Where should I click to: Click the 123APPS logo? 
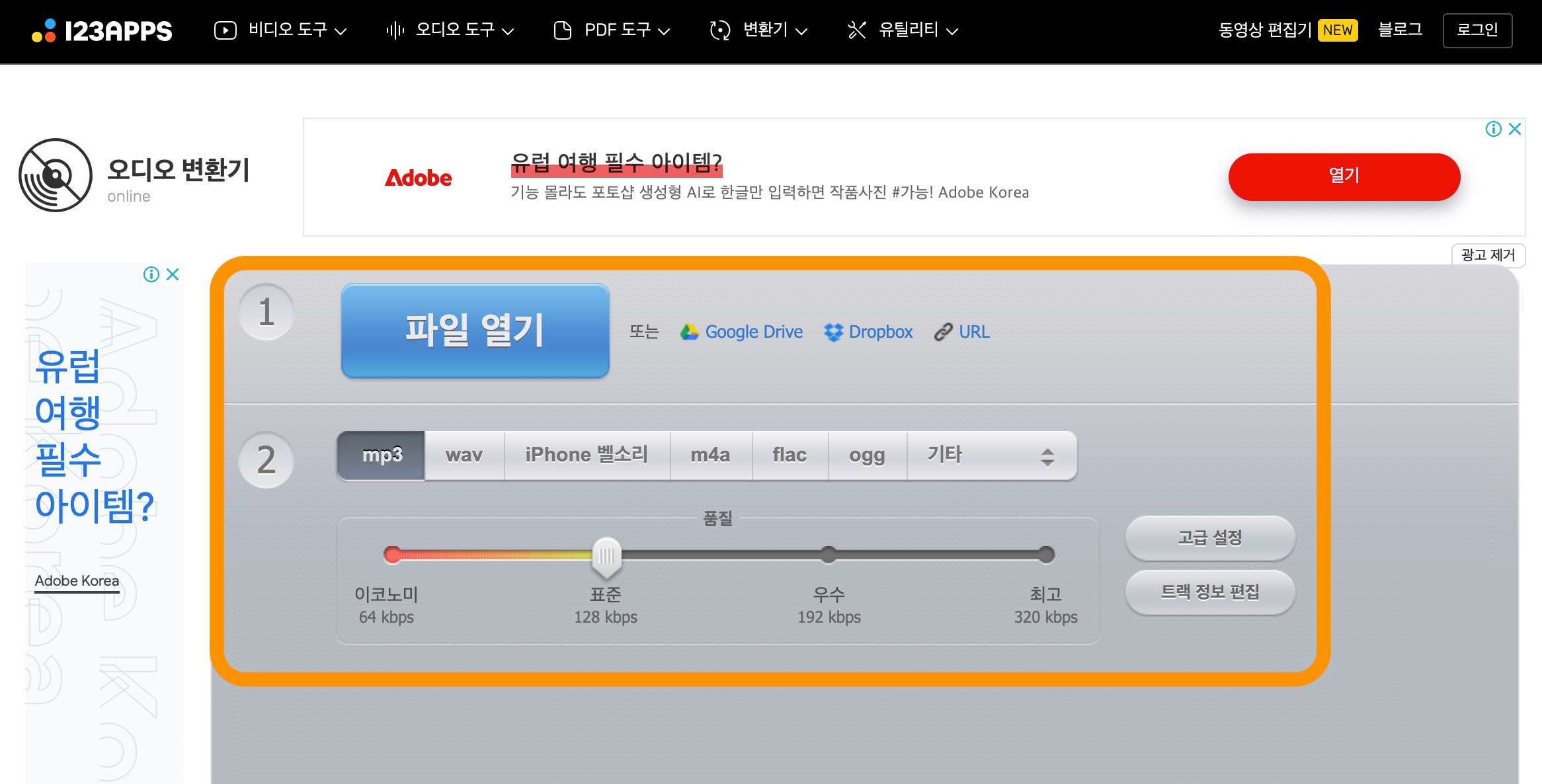pos(102,30)
